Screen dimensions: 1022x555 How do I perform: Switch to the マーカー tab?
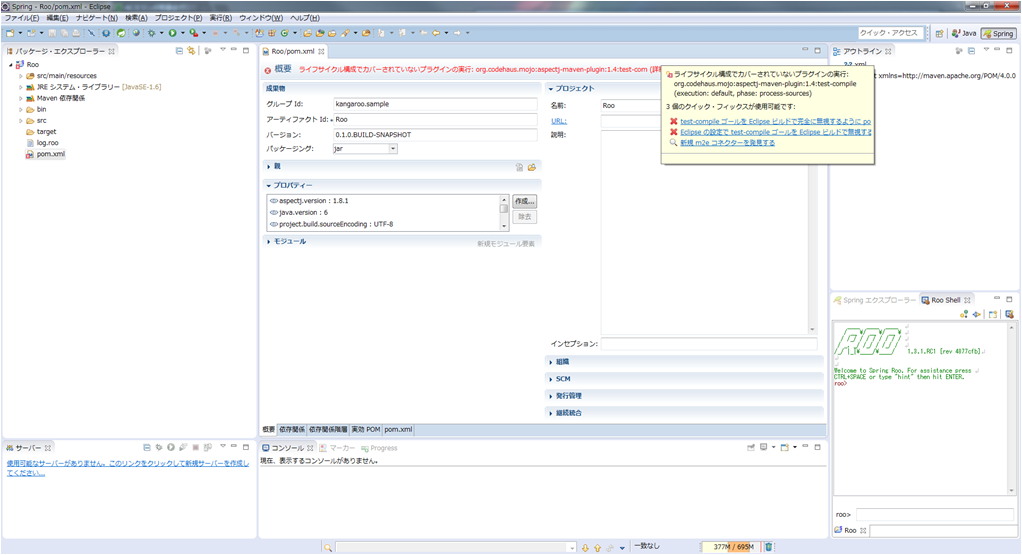click(x=338, y=448)
